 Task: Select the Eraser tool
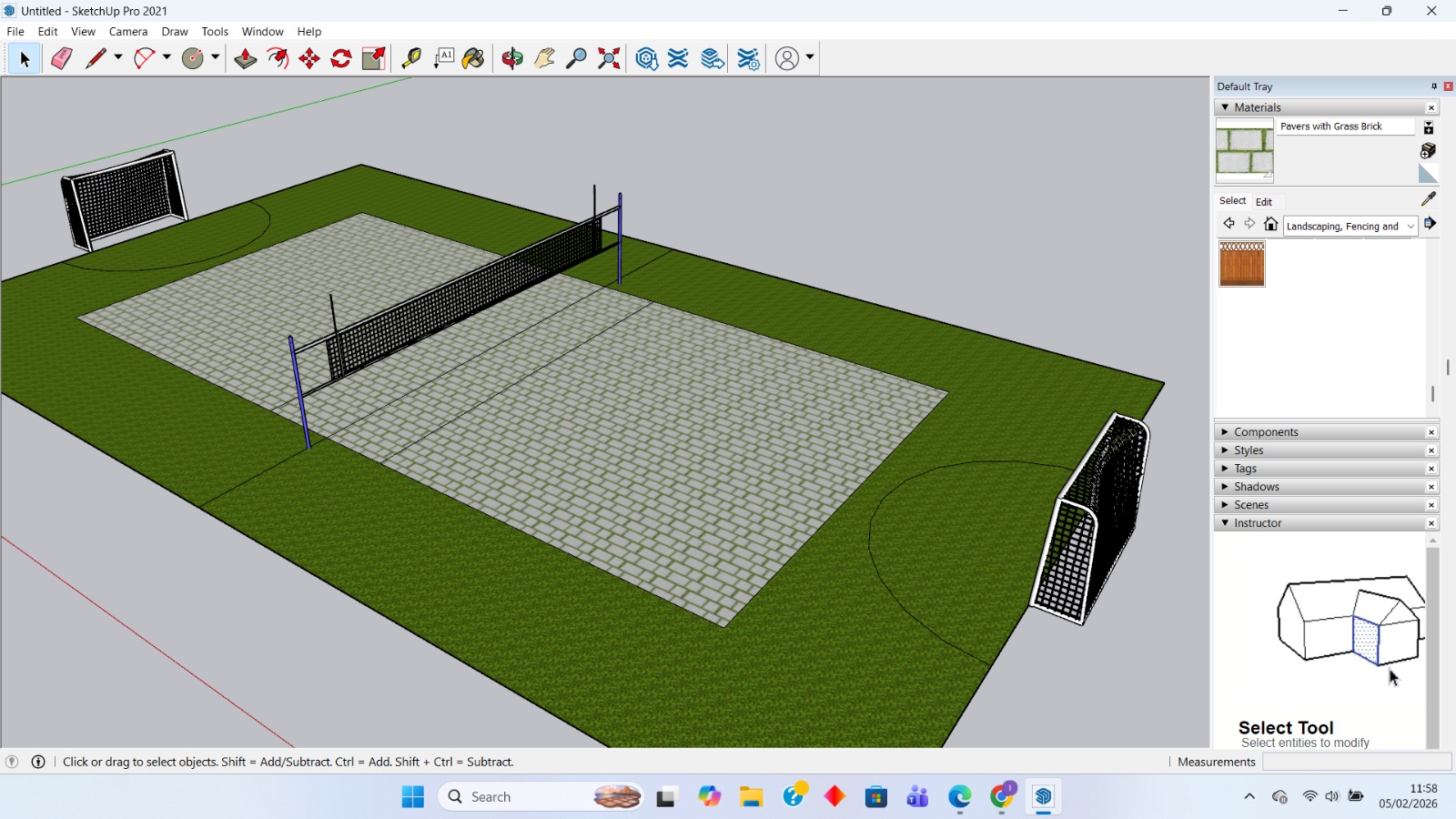pos(61,58)
